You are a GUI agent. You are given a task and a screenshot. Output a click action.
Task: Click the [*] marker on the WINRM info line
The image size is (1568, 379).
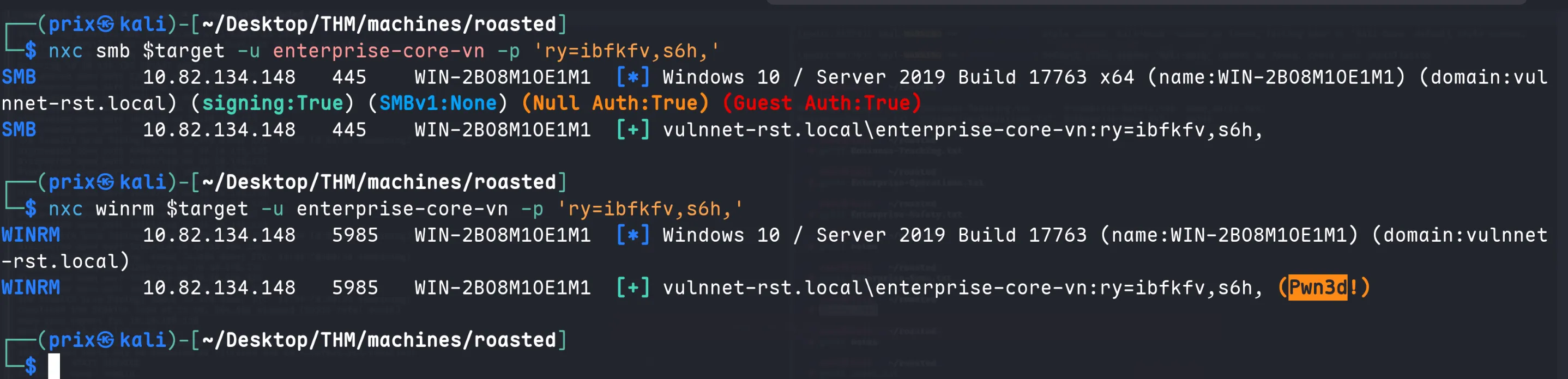coord(633,235)
